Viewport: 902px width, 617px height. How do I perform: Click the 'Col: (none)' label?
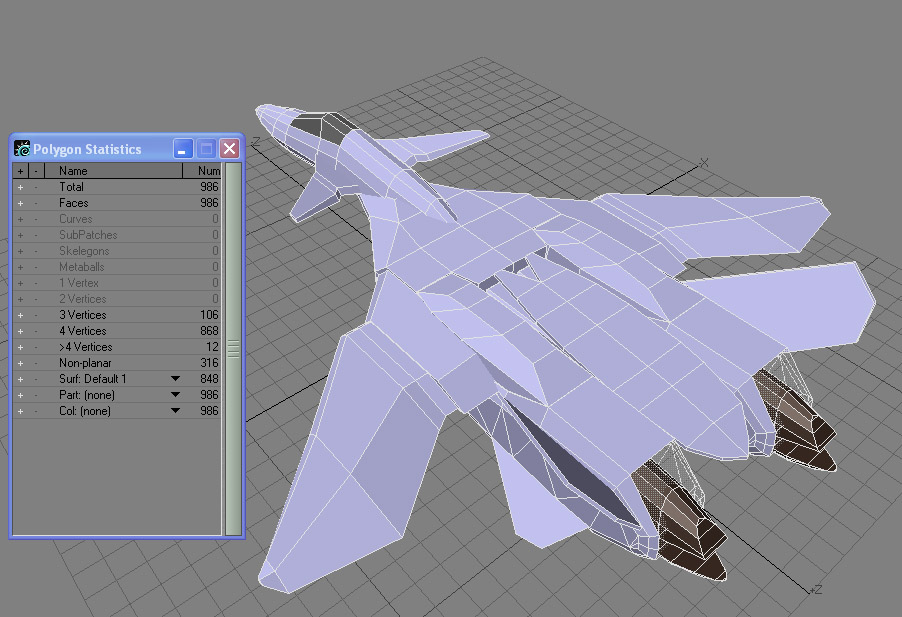(x=85, y=411)
